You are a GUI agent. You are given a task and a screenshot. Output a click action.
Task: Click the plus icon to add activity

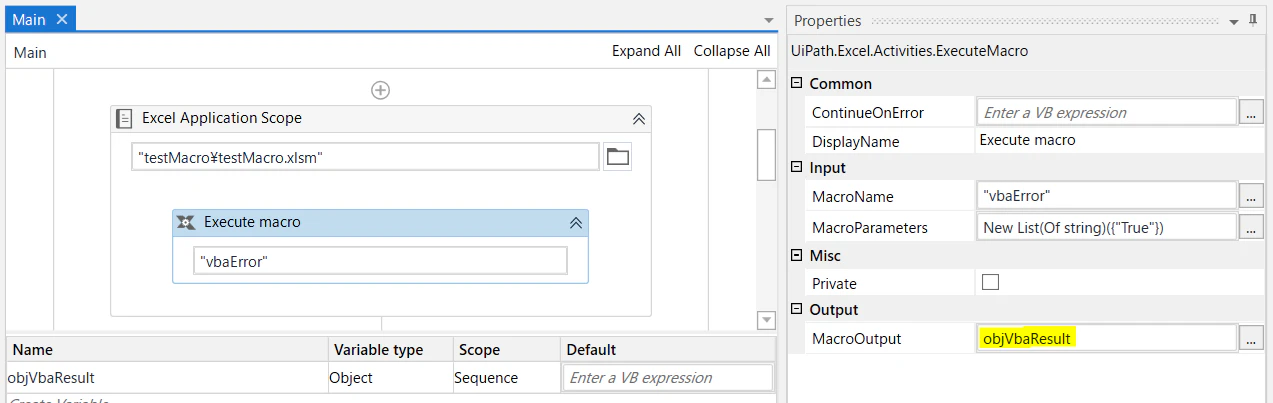(380, 90)
